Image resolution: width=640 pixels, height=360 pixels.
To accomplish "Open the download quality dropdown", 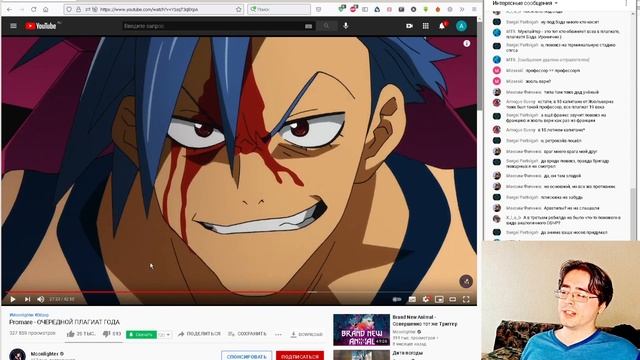I will click(x=164, y=334).
